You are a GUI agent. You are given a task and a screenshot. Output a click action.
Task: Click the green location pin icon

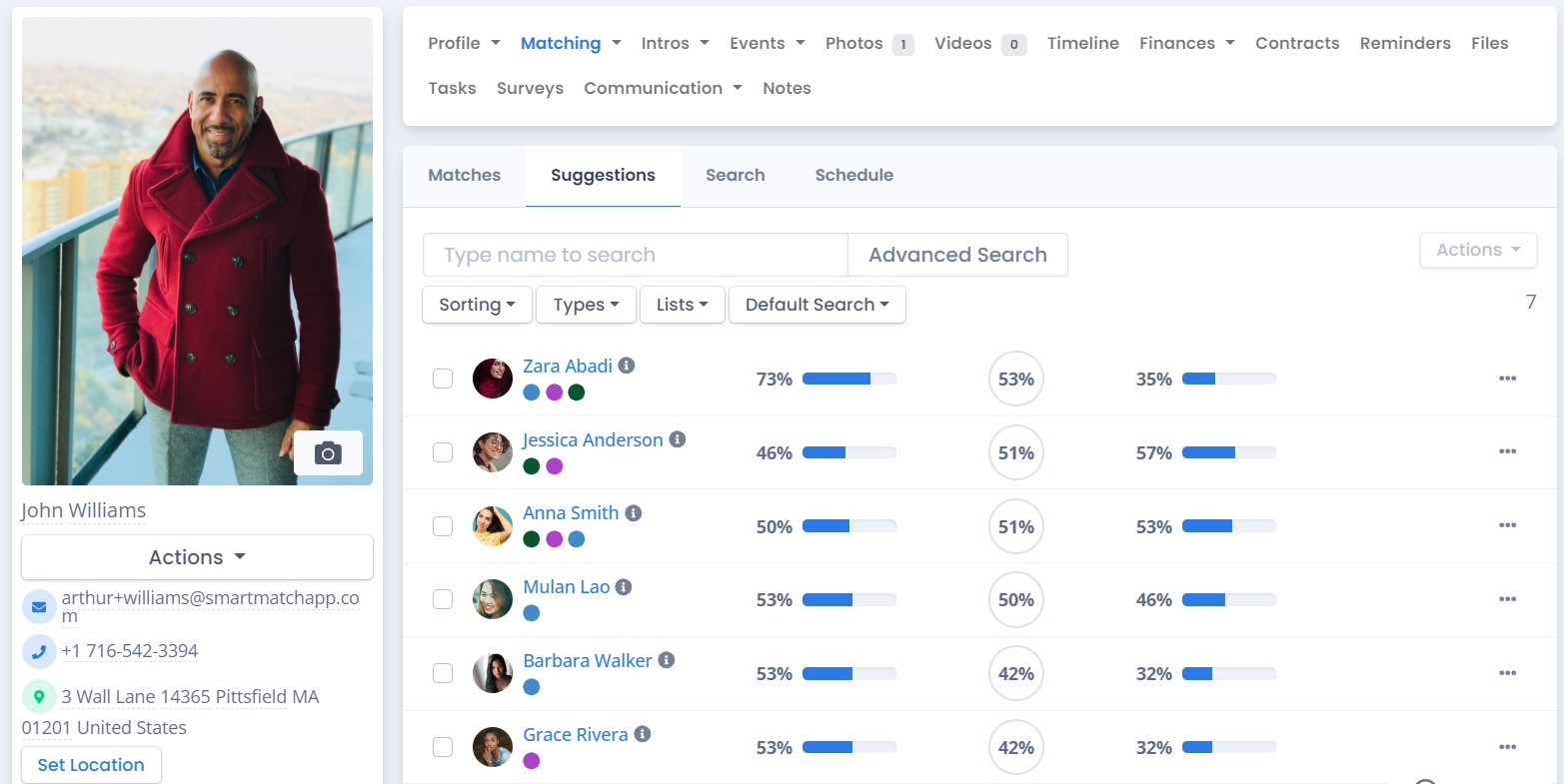[38, 697]
